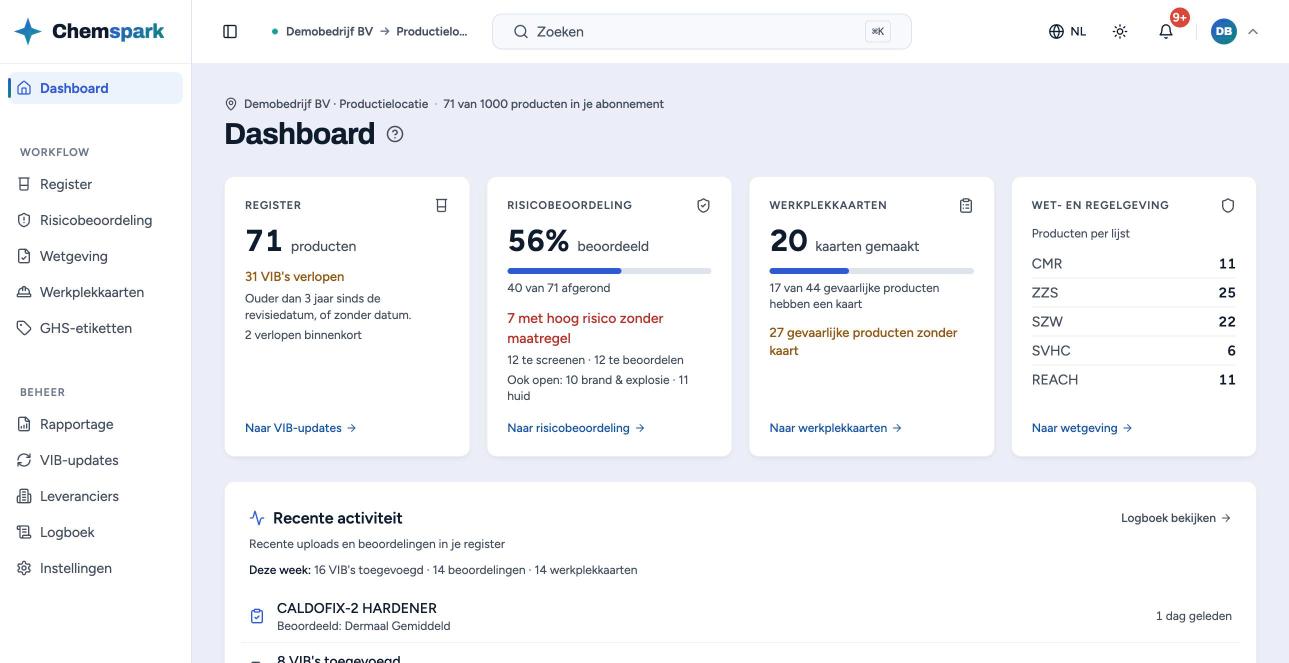The height and width of the screenshot is (663, 1289).
Task: Click the REACH list row
Action: coord(1134,380)
